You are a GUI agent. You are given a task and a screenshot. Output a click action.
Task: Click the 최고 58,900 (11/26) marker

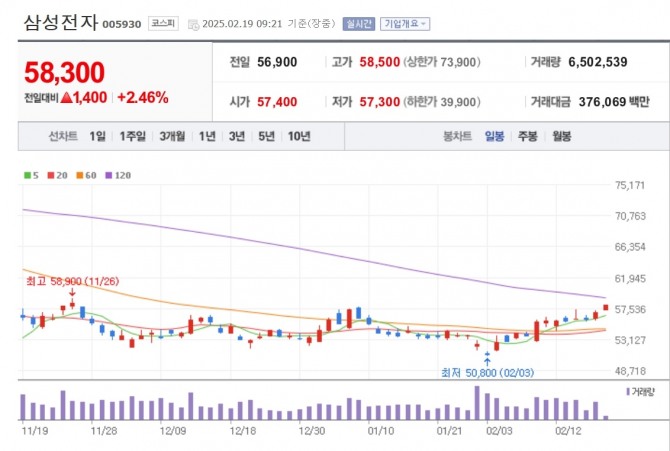point(73,281)
